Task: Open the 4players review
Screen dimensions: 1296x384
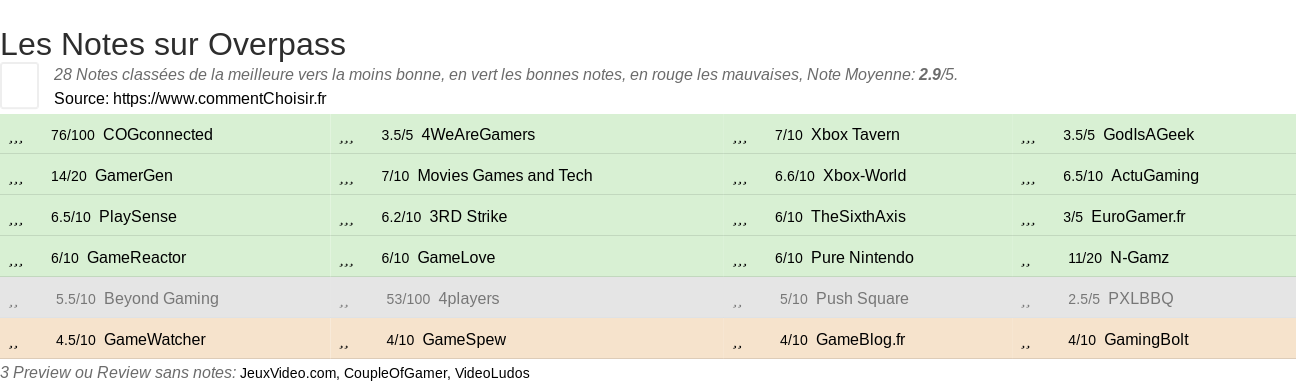Action: [x=469, y=299]
